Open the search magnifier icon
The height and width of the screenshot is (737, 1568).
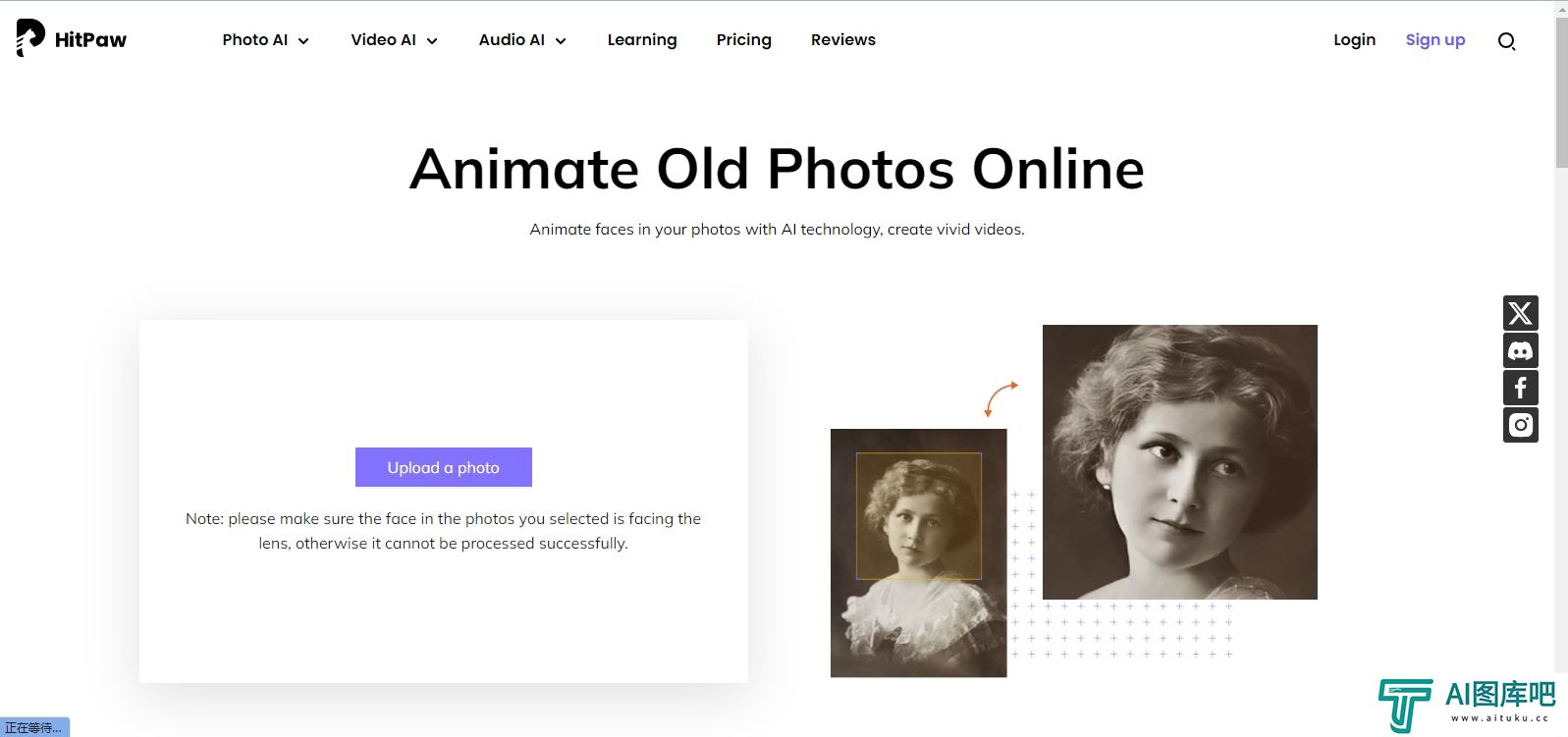coord(1506,41)
